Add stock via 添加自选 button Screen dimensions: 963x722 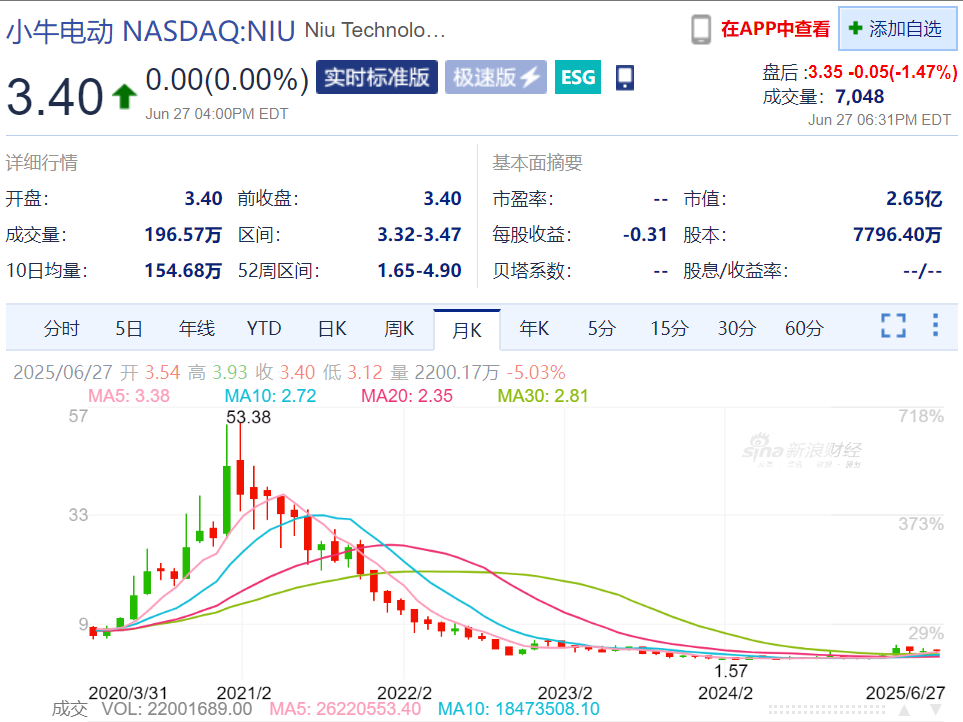click(897, 29)
